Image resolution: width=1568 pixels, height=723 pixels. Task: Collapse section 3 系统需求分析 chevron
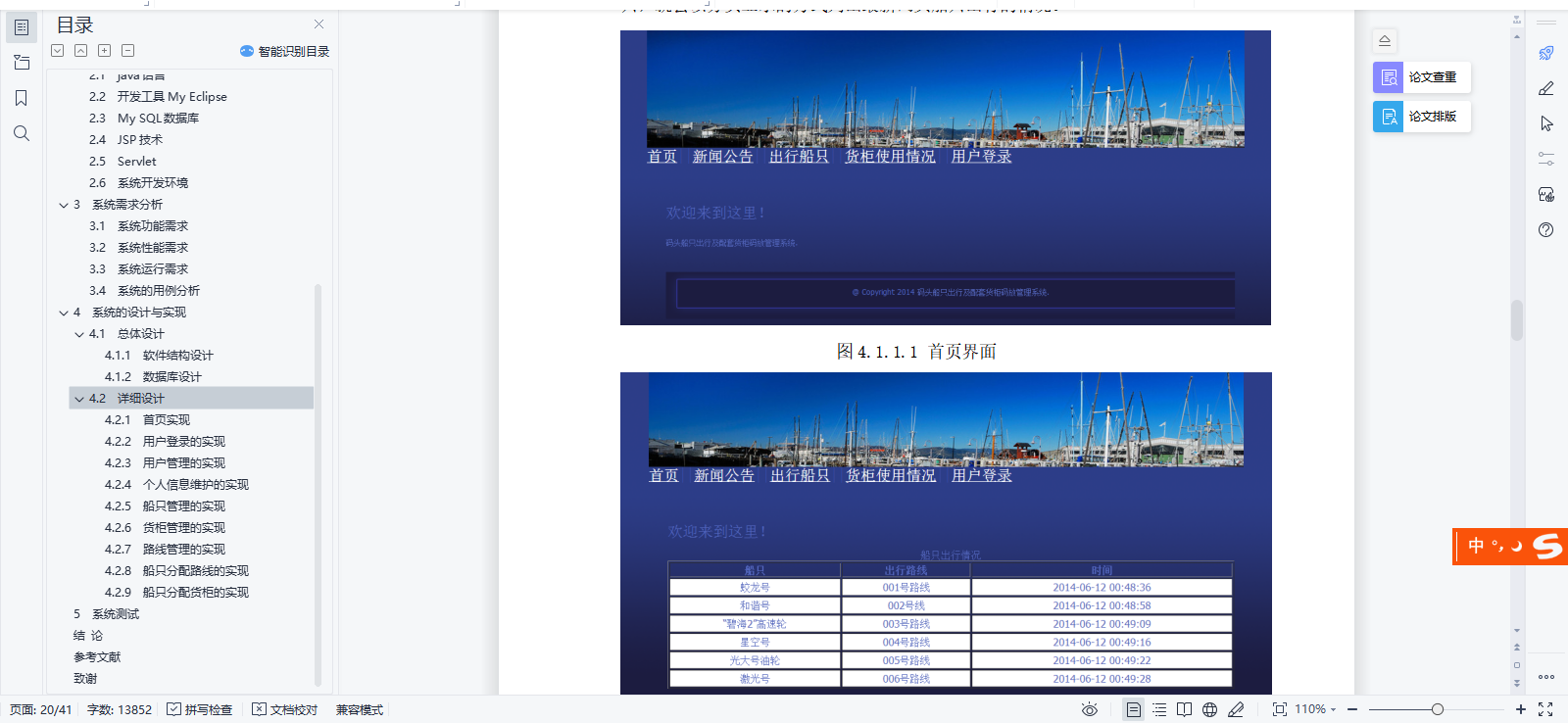pos(64,205)
